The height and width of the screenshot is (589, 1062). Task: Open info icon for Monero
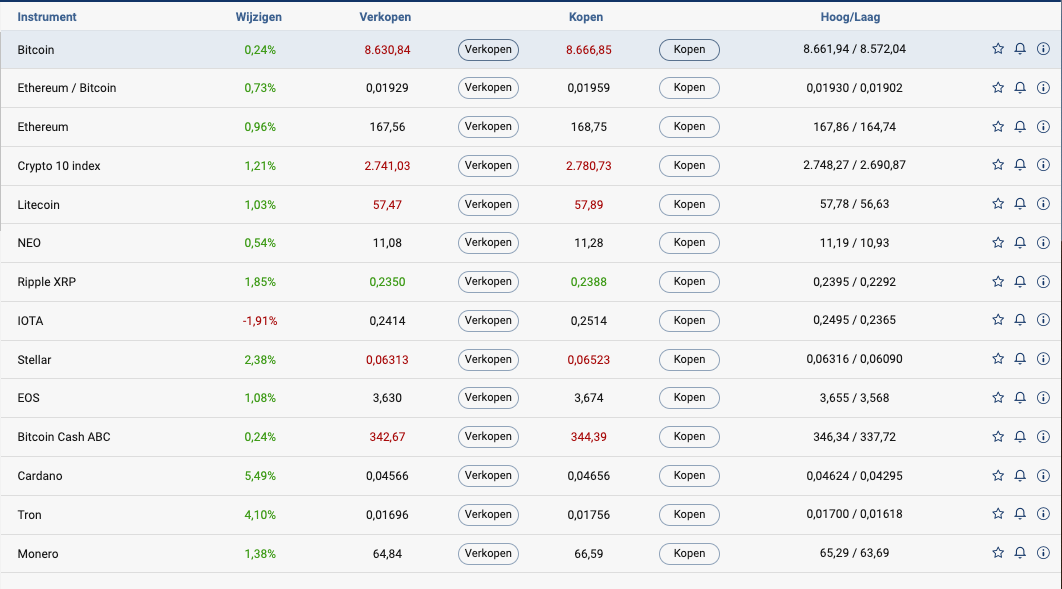click(1043, 553)
